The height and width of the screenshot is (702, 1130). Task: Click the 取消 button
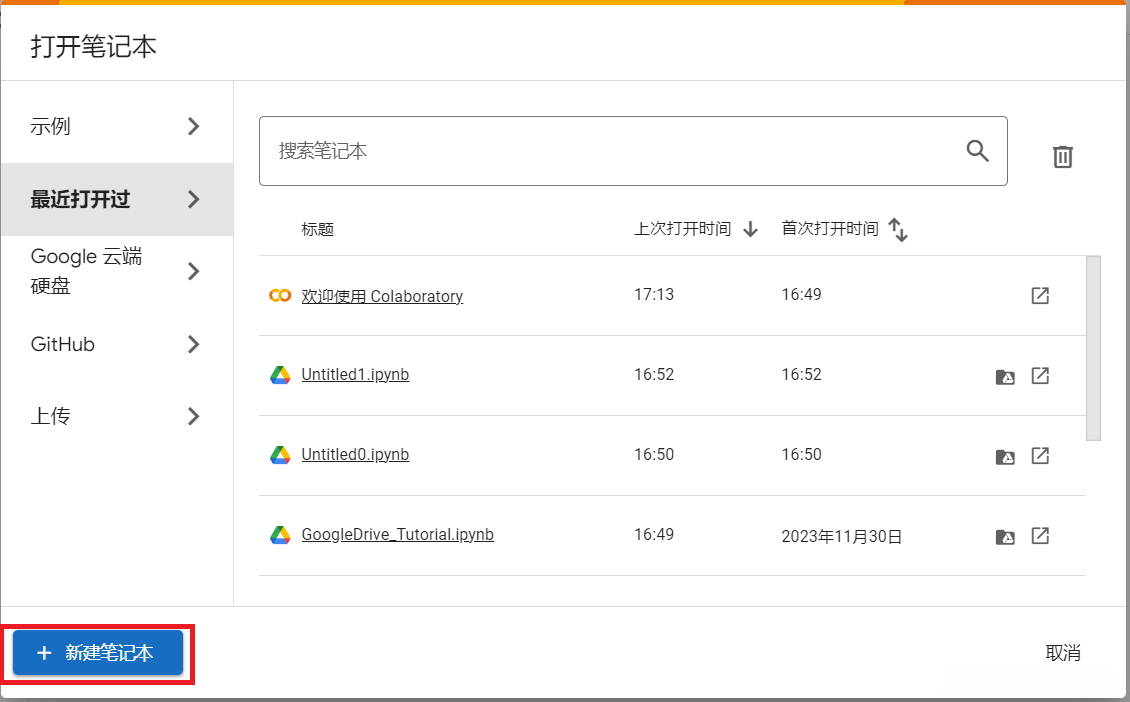[x=1062, y=653]
